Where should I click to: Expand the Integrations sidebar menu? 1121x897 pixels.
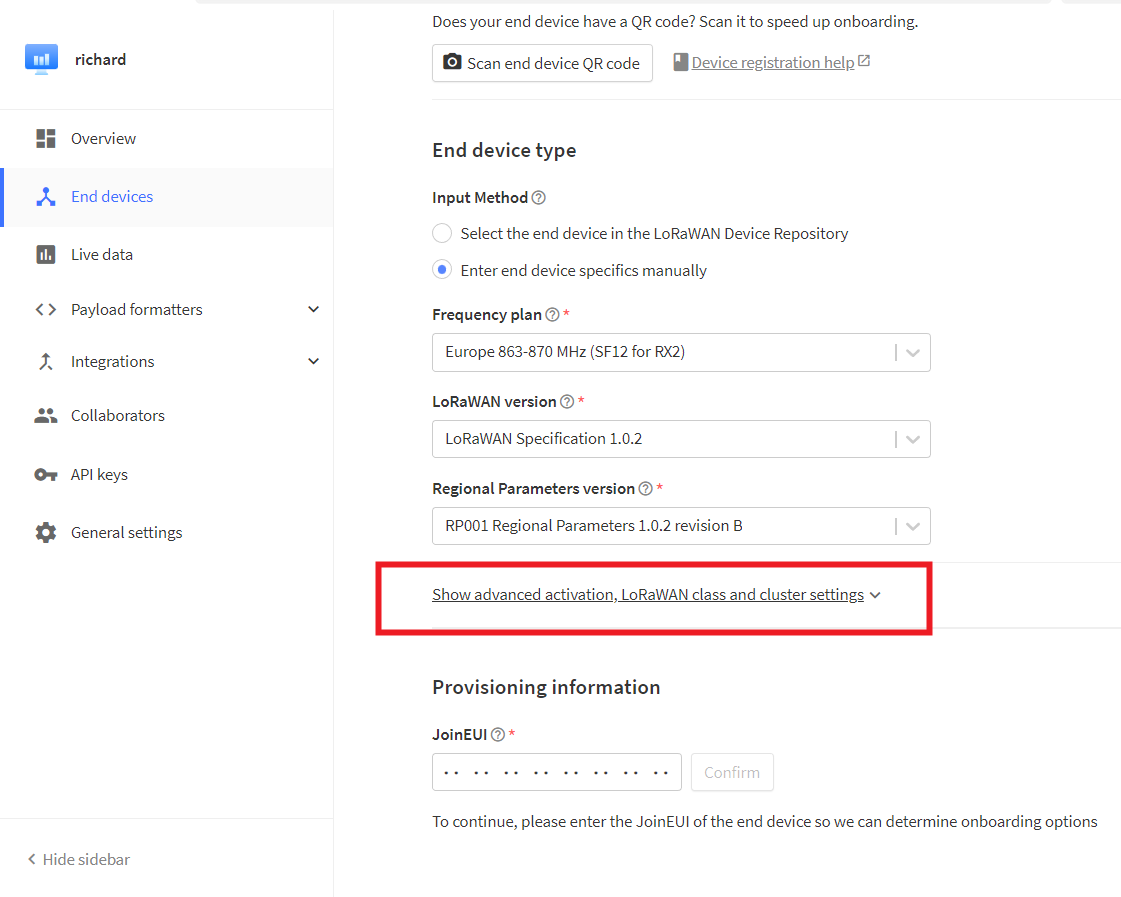click(x=313, y=362)
